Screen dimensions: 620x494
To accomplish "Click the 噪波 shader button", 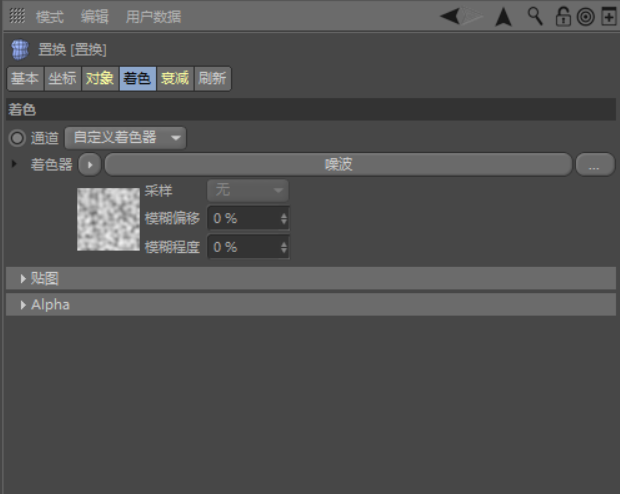I will 338,165.
